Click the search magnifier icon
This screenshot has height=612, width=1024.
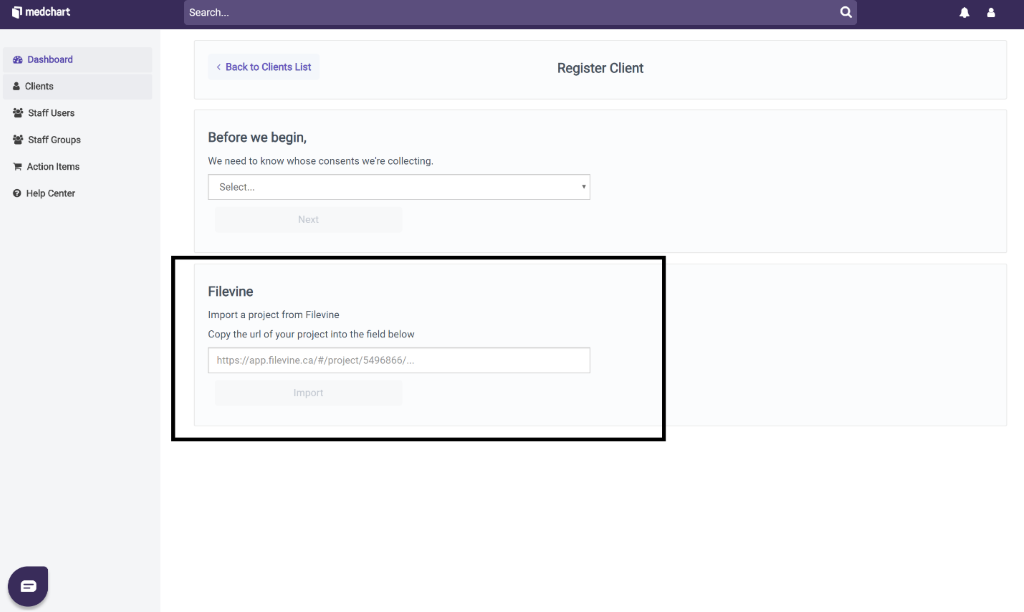pos(845,12)
